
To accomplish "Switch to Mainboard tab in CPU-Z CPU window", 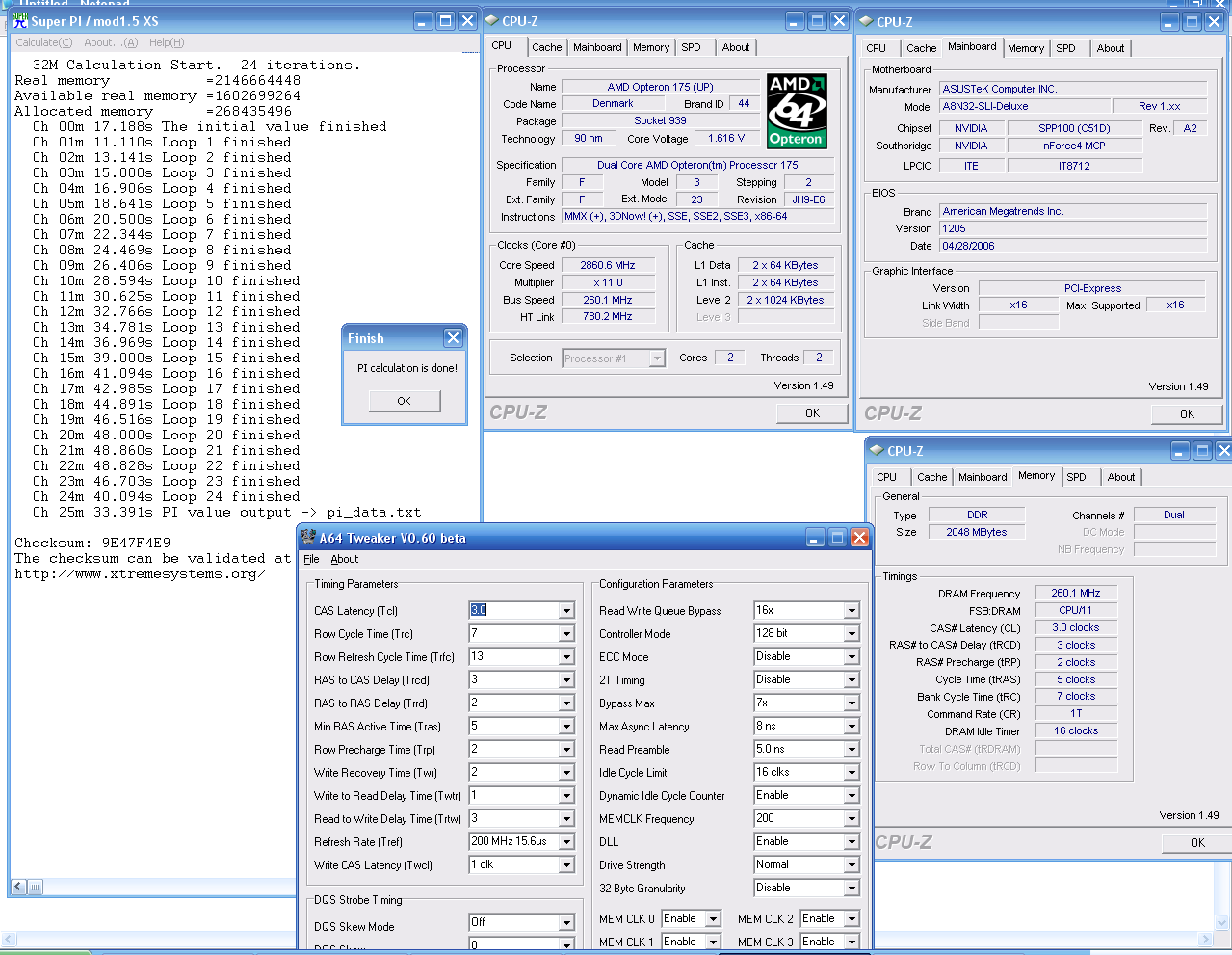I will [597, 47].
